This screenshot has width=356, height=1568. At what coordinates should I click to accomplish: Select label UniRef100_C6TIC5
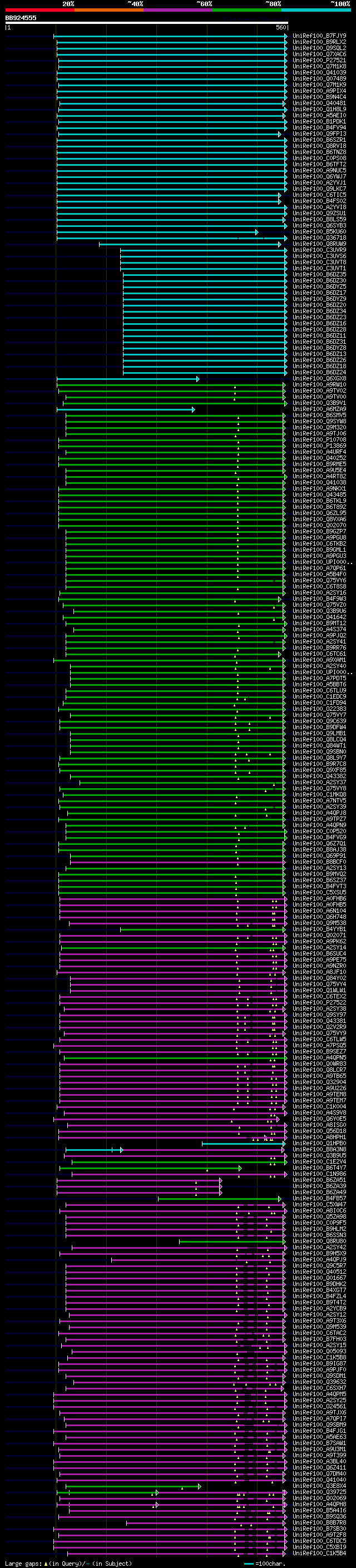coord(319,195)
